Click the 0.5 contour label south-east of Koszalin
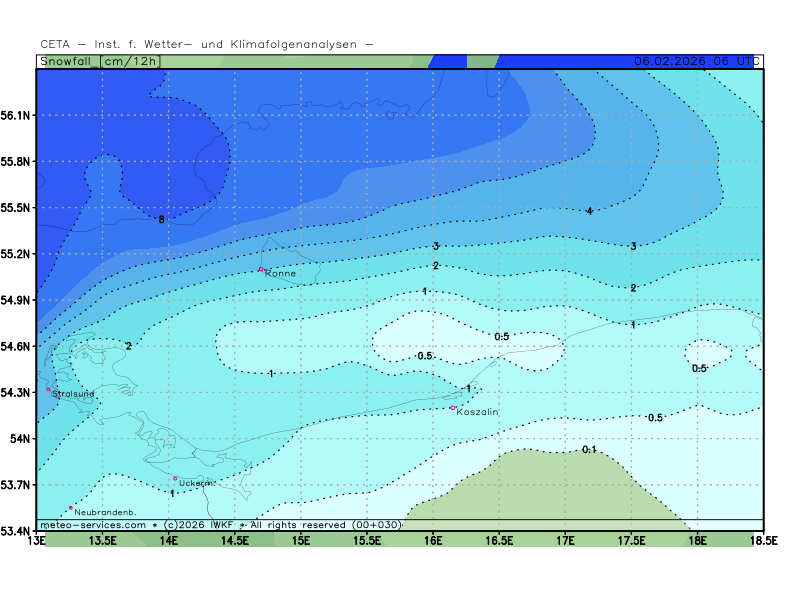The image size is (800, 600). pyautogui.click(x=655, y=417)
